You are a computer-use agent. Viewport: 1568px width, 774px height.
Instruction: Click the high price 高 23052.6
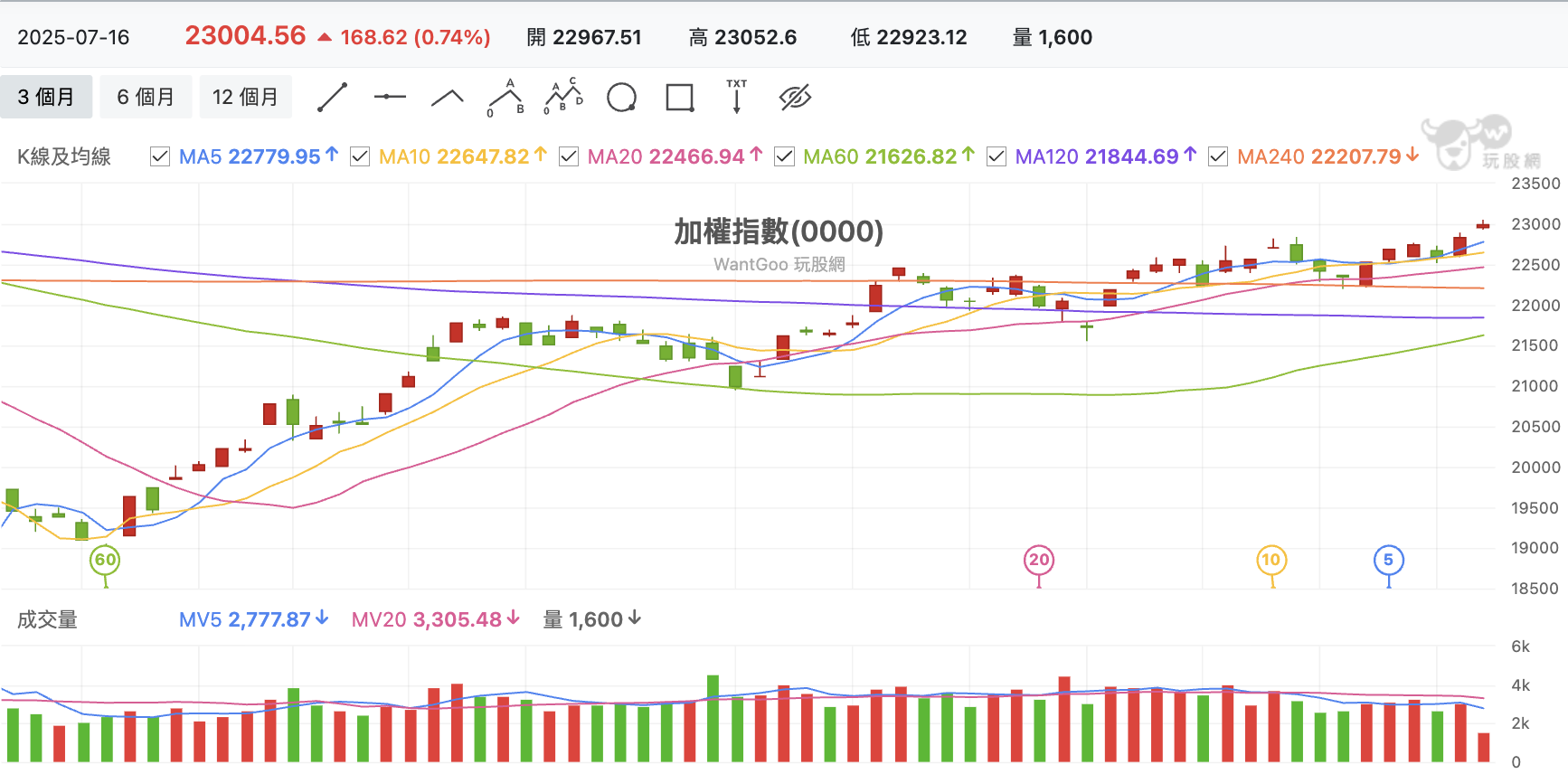pos(742,37)
